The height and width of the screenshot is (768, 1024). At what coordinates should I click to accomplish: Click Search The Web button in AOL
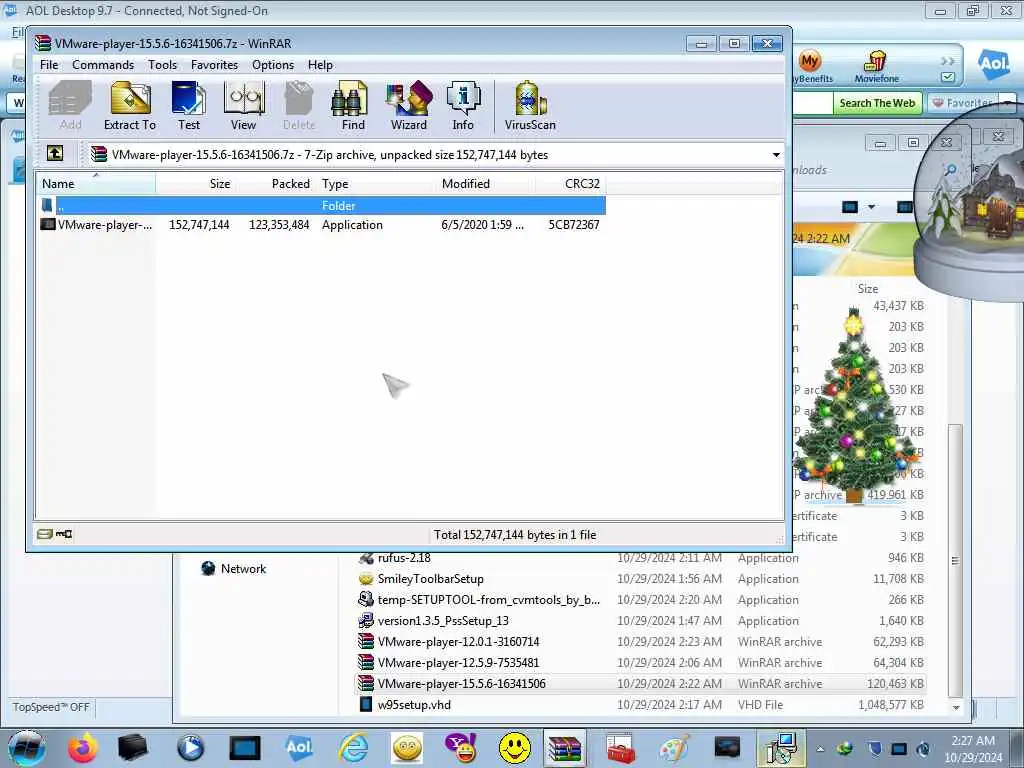[x=876, y=103]
